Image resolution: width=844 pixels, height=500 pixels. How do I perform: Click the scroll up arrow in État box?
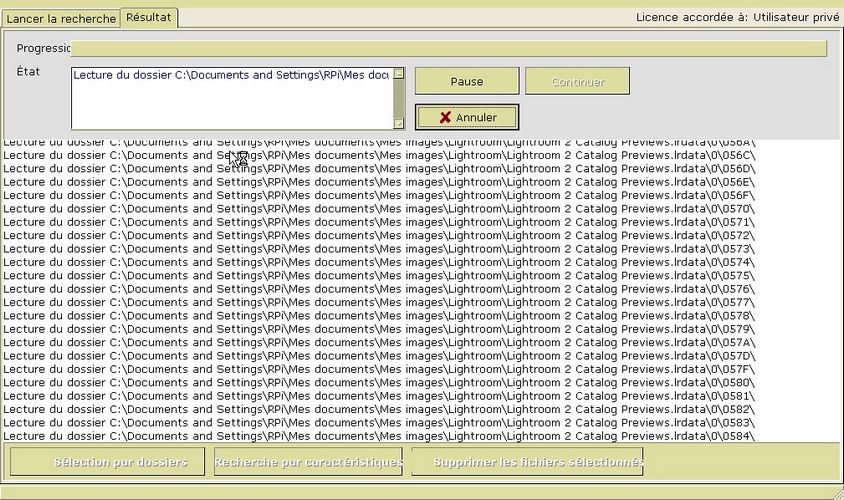click(399, 73)
